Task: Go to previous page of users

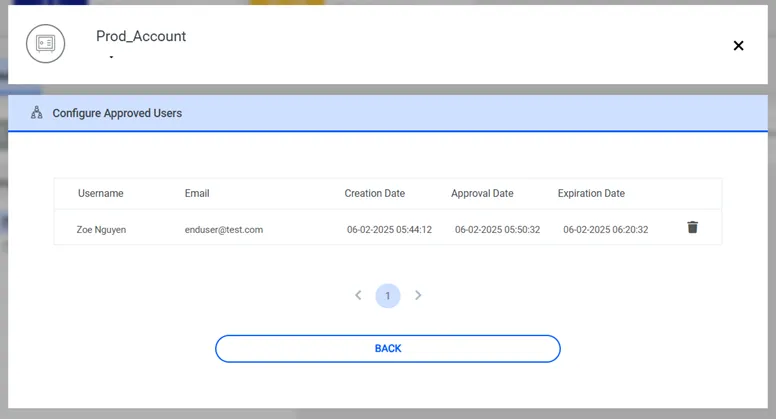Action: [358, 295]
